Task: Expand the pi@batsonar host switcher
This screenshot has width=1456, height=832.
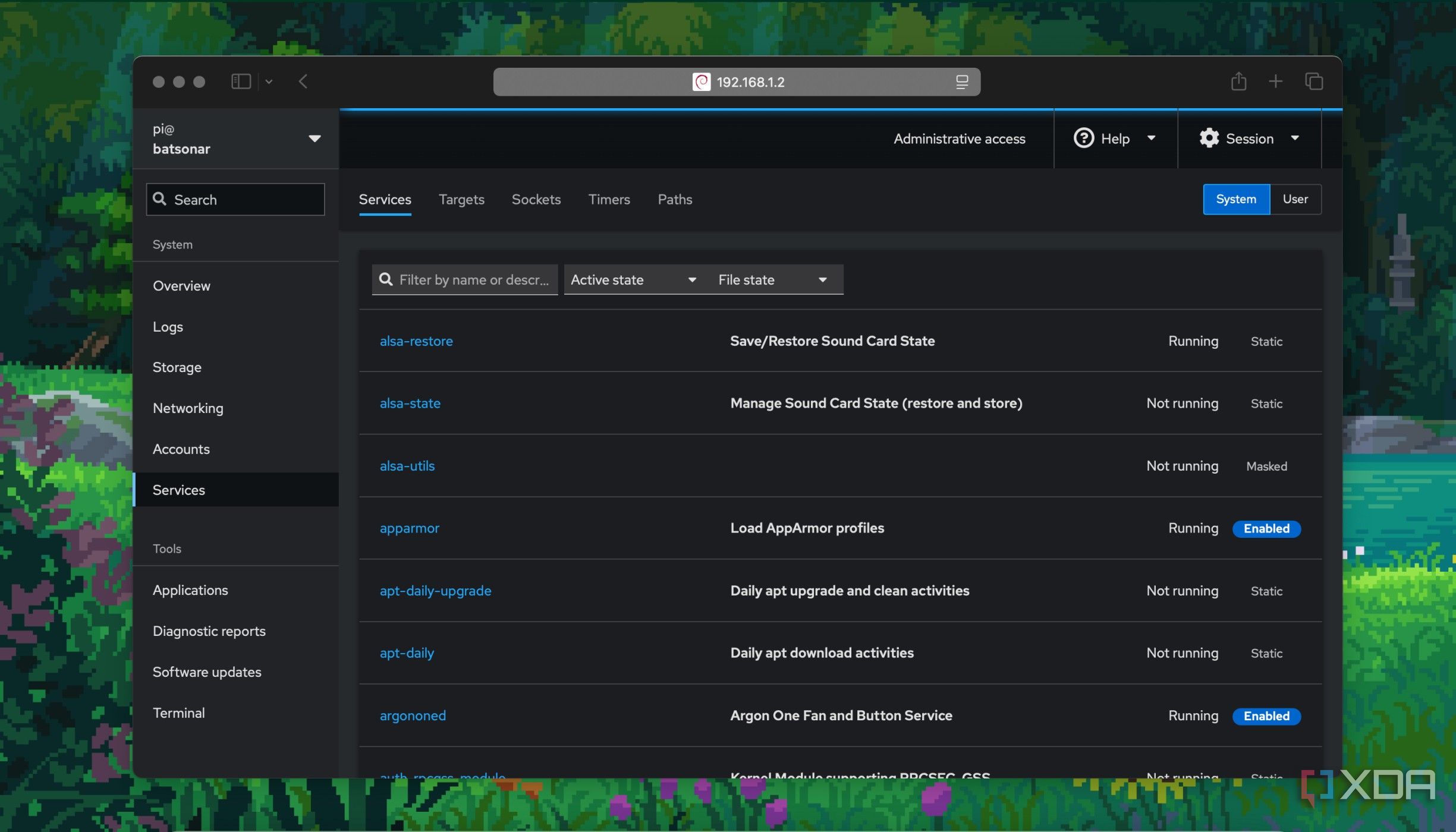Action: tap(235, 138)
